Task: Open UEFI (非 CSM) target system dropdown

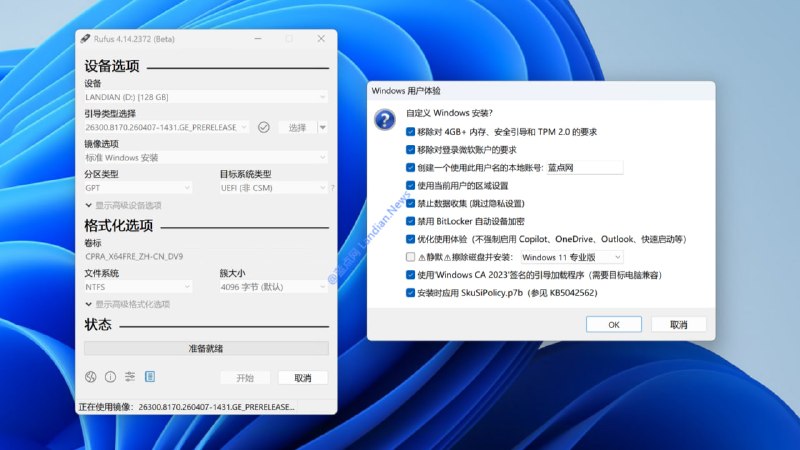Action: tap(273, 188)
